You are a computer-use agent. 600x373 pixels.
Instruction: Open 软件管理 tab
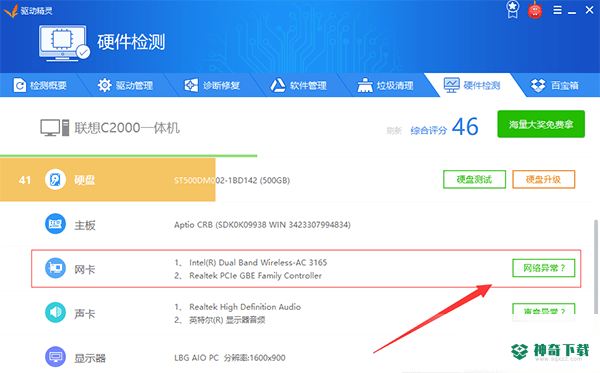(x=298, y=85)
